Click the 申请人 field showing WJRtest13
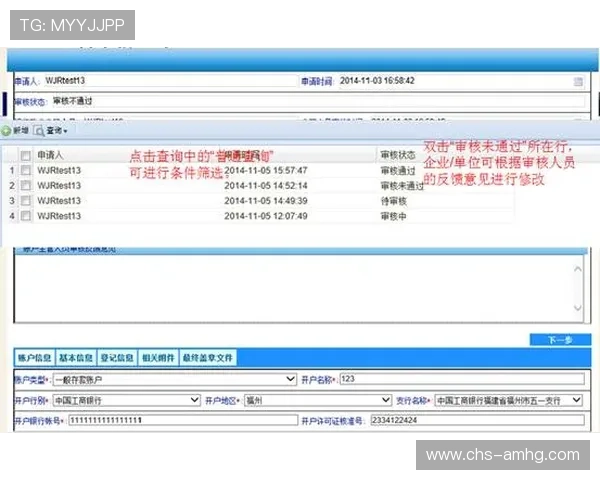Screen dimensions: 600x480 (170, 81)
